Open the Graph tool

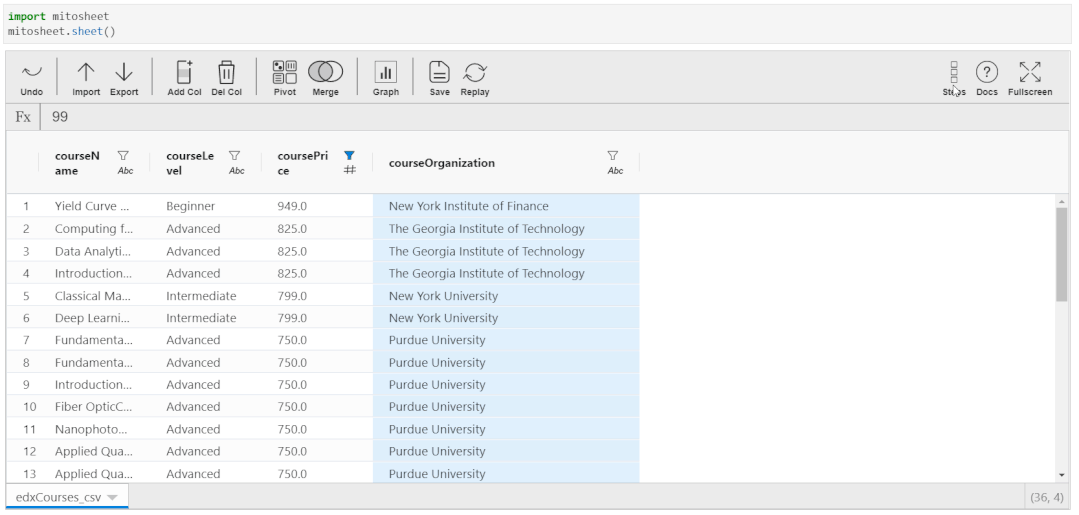pyautogui.click(x=386, y=72)
